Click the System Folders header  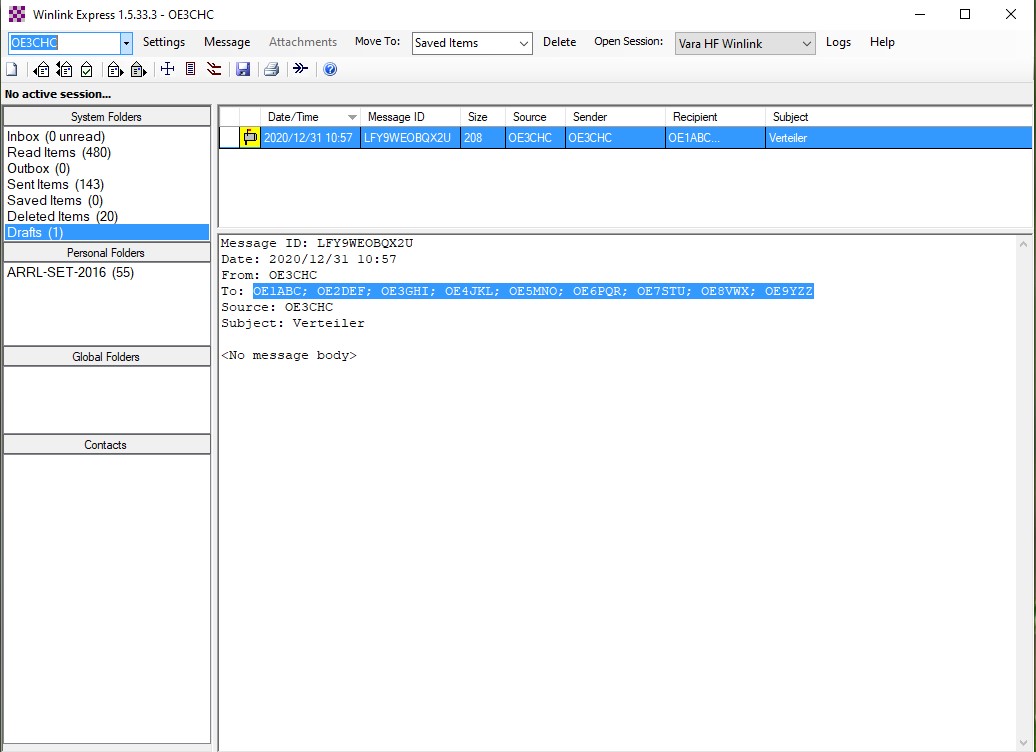point(106,117)
